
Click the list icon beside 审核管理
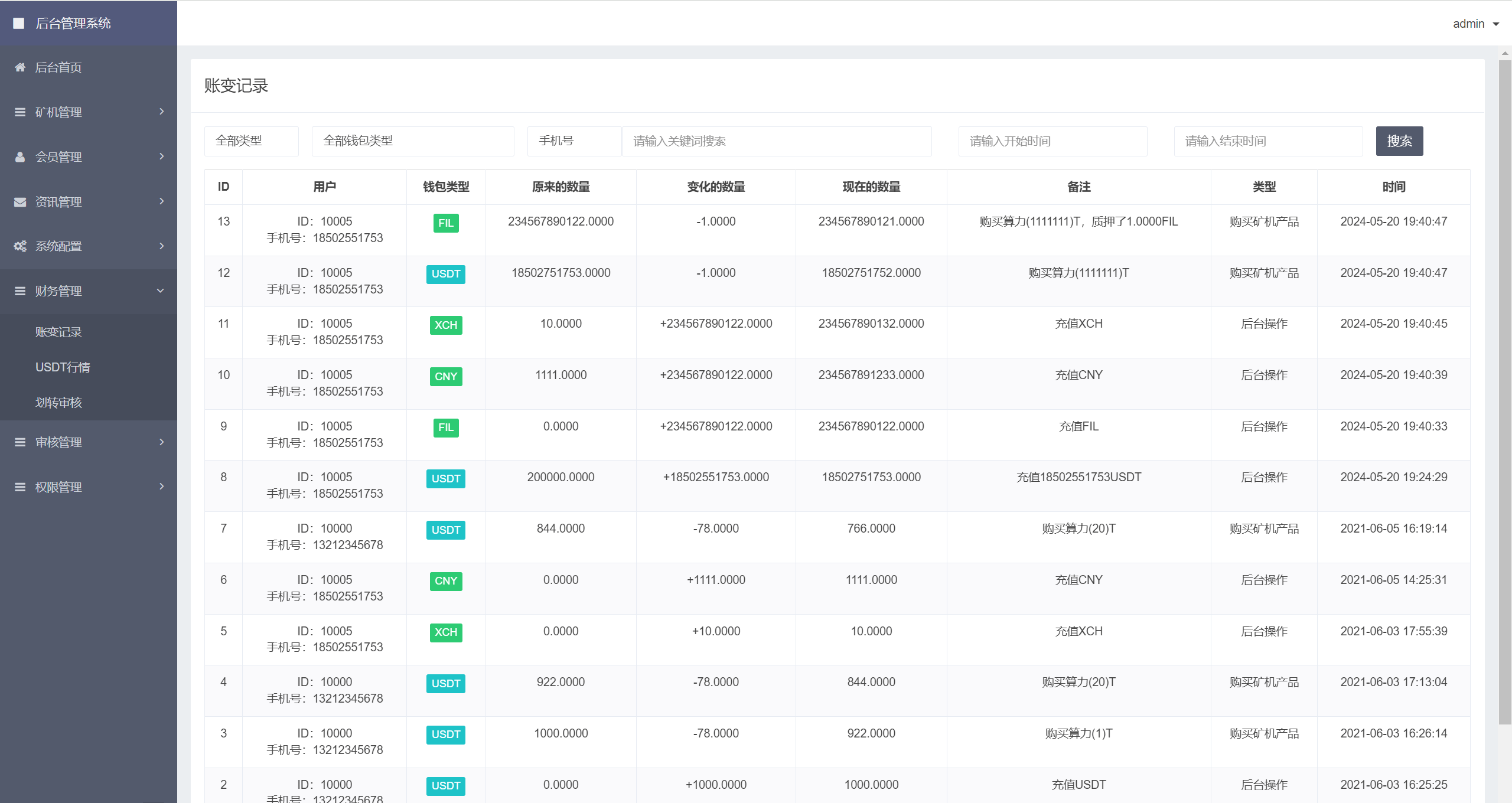point(20,442)
